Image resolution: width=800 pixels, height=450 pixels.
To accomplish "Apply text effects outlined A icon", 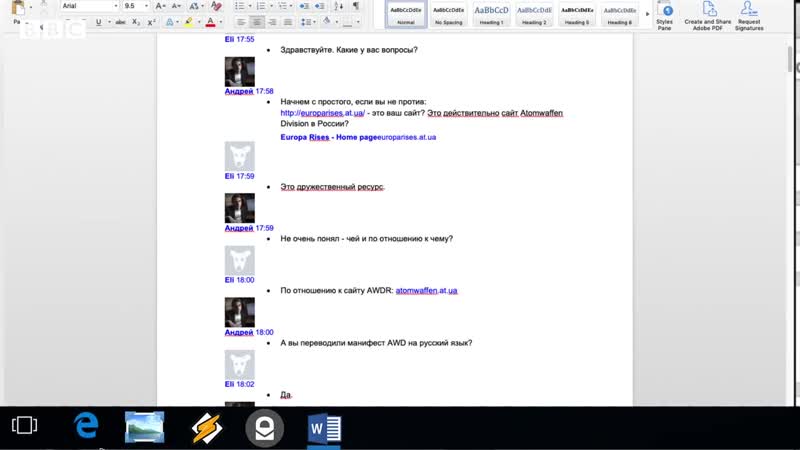I will tap(170, 22).
